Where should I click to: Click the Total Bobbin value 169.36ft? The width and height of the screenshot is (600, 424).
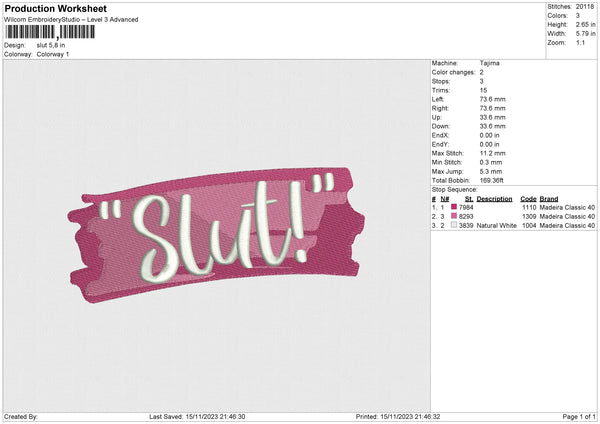click(495, 180)
